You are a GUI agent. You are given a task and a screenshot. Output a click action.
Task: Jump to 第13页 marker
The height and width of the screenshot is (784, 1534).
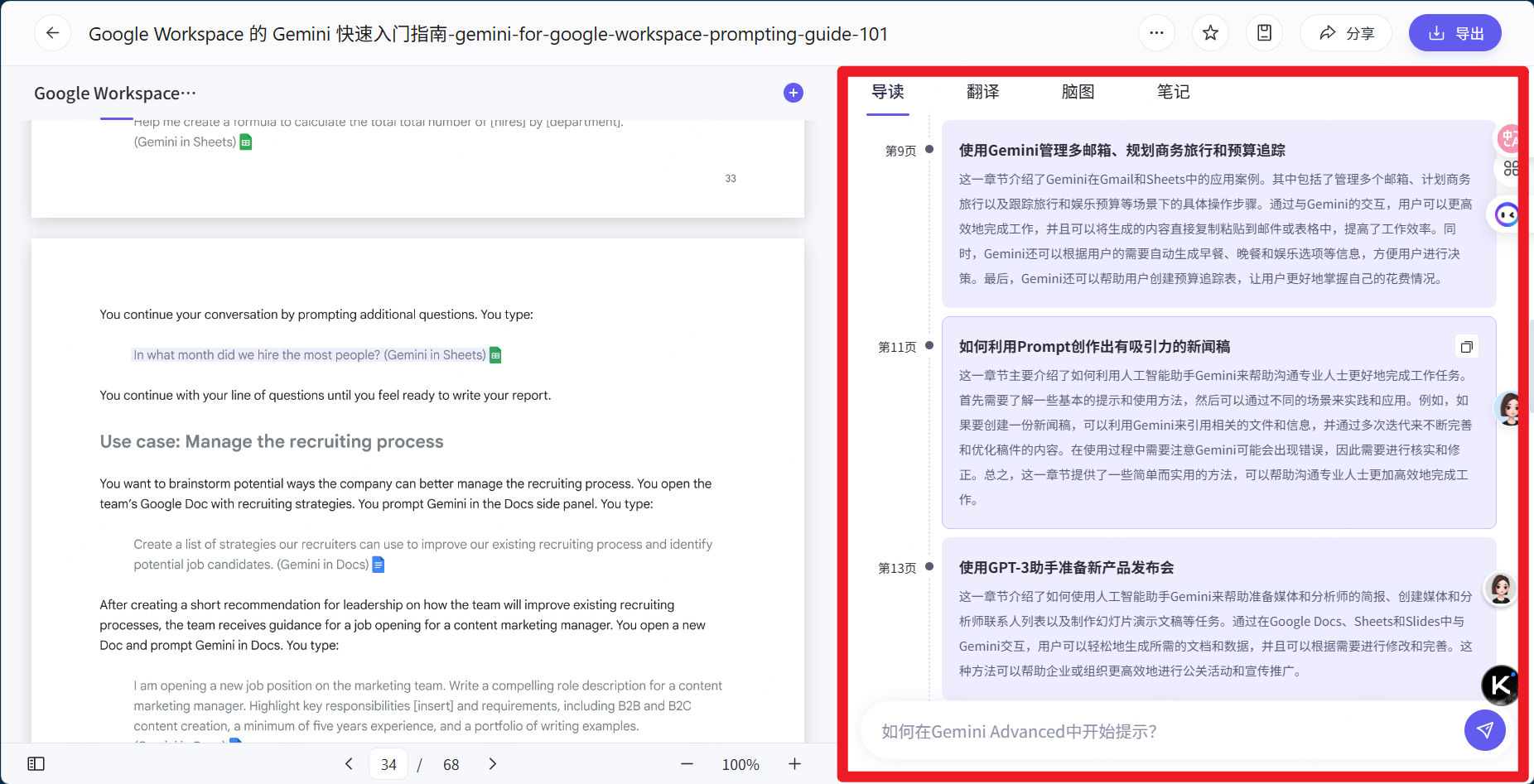click(897, 568)
